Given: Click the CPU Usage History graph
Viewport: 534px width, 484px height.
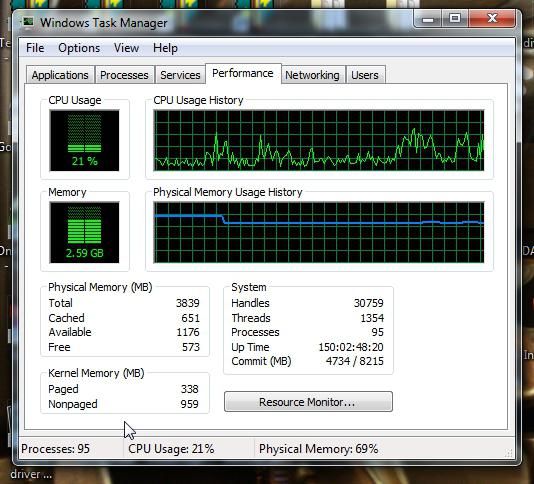Looking at the screenshot, I should coord(319,140).
